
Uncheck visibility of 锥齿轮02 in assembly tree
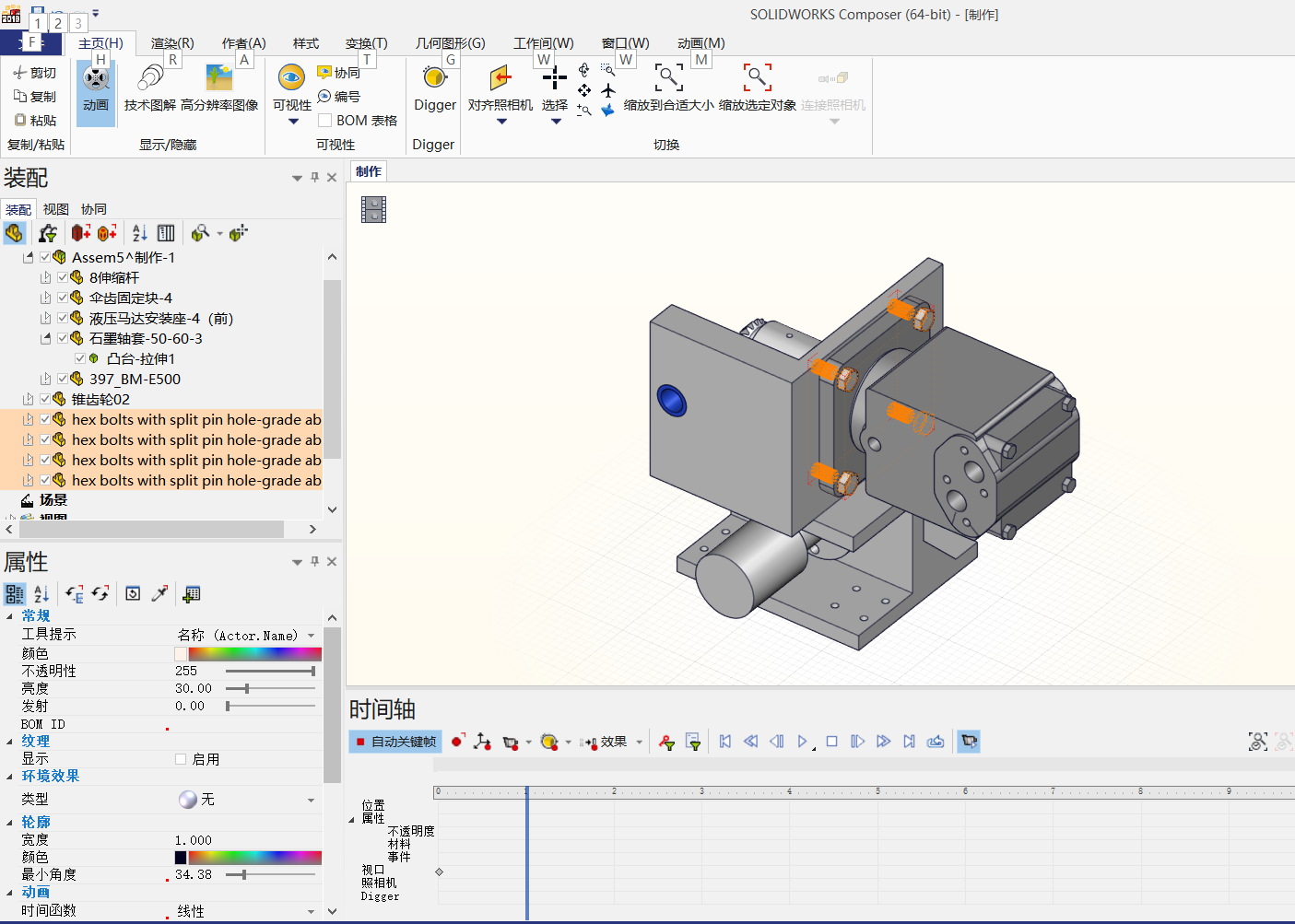[x=44, y=398]
